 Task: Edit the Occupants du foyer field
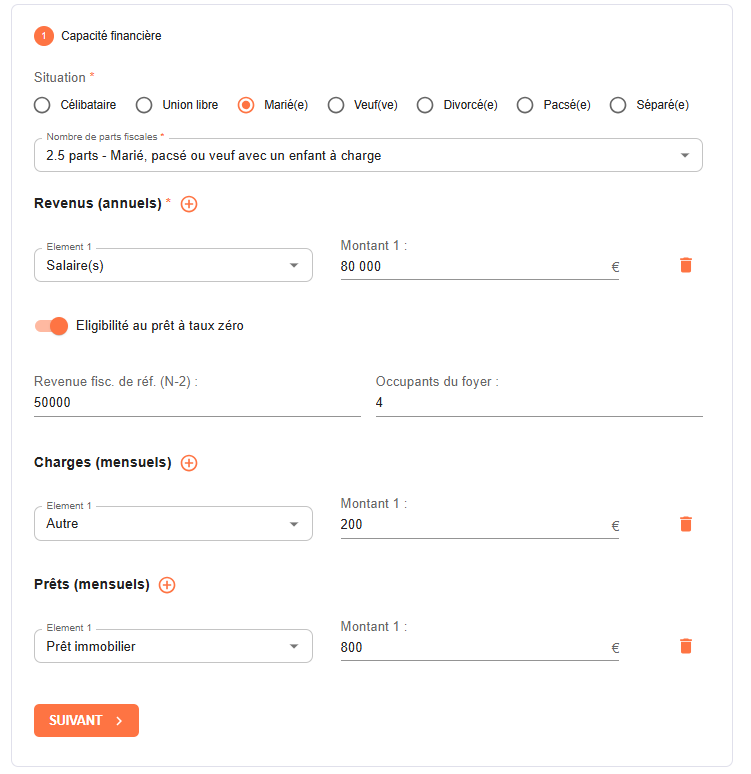(538, 403)
